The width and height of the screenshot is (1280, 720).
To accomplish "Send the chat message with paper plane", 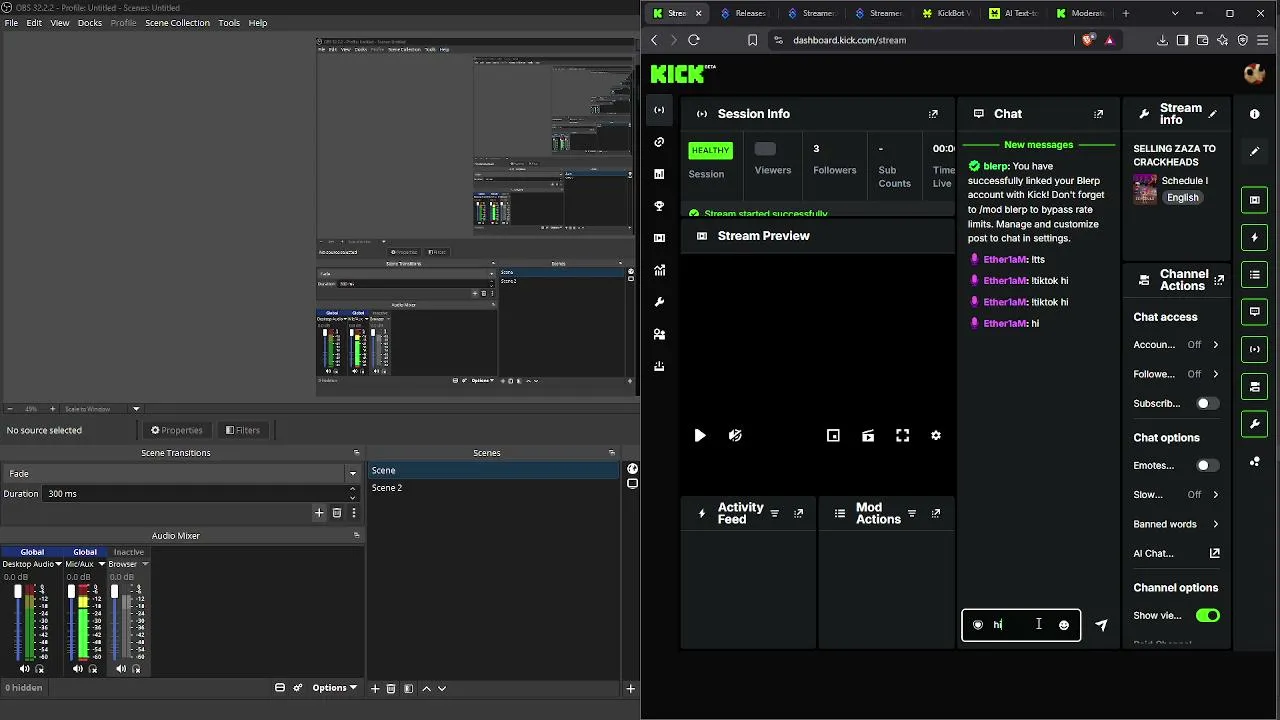I will pos(1101,625).
